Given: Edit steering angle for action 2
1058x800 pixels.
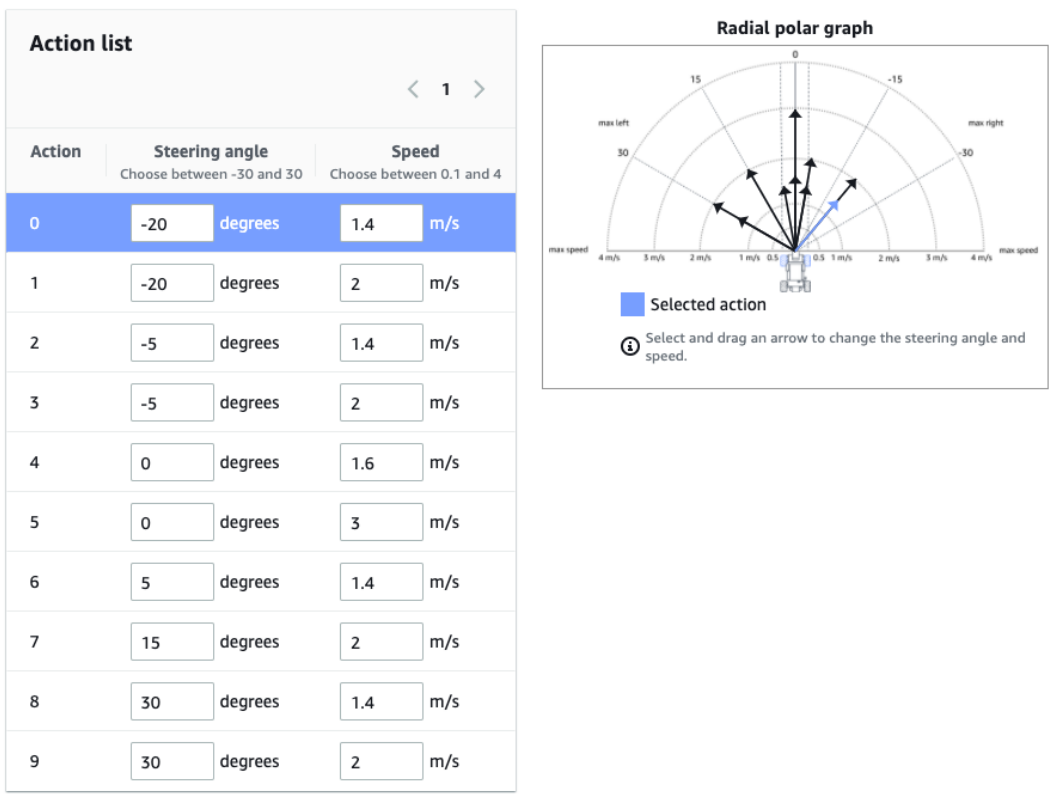Looking at the screenshot, I should pos(172,343).
